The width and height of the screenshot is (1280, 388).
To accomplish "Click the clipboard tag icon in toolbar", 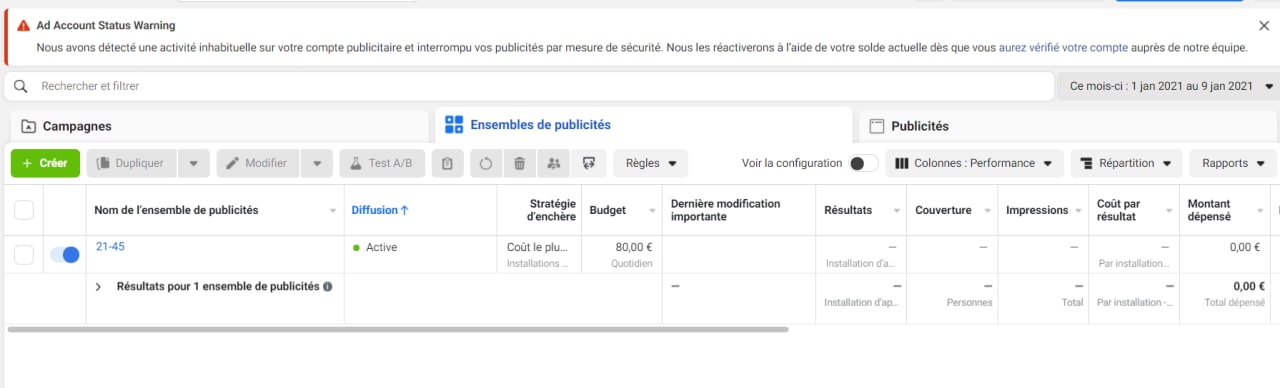I will (448, 163).
